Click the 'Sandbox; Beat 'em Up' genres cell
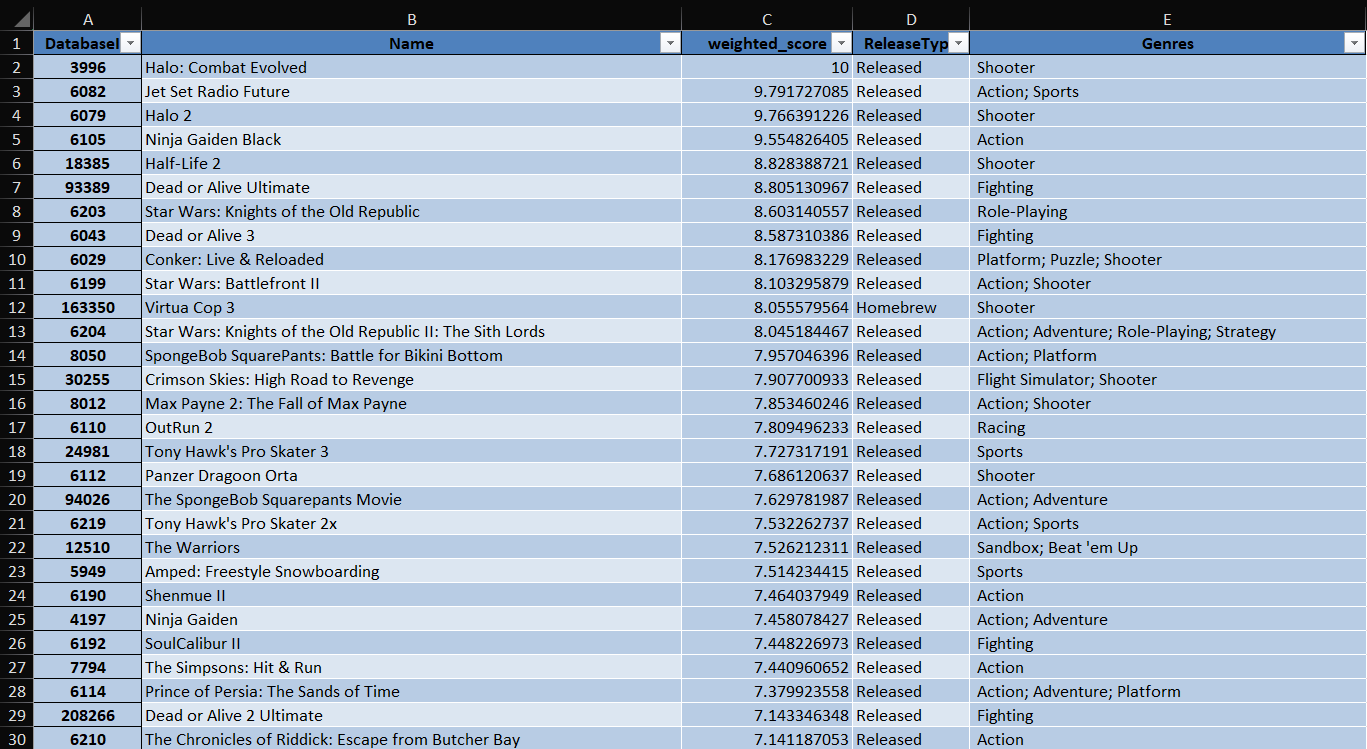The height and width of the screenshot is (749, 1367). pos(1167,547)
